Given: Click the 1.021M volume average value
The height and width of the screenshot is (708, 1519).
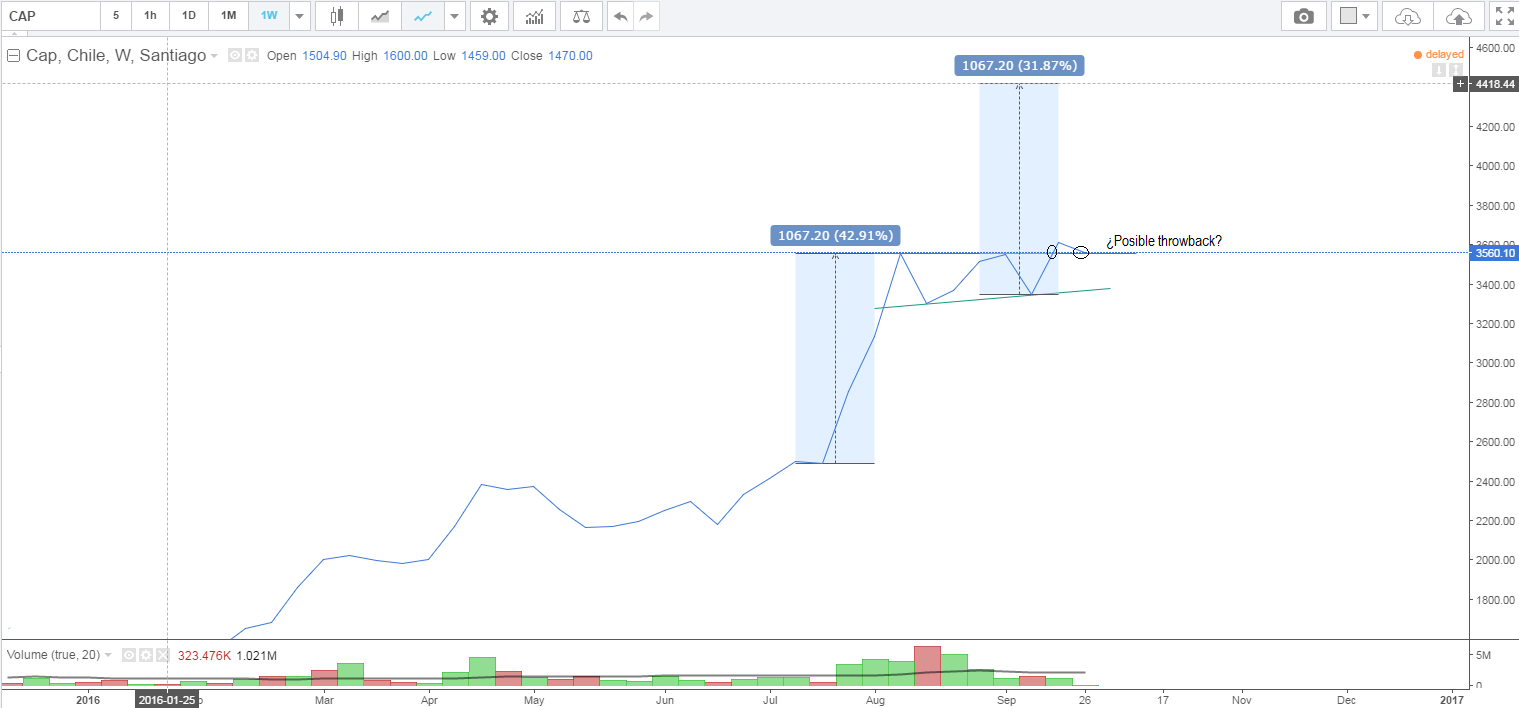Looking at the screenshot, I should click(257, 655).
